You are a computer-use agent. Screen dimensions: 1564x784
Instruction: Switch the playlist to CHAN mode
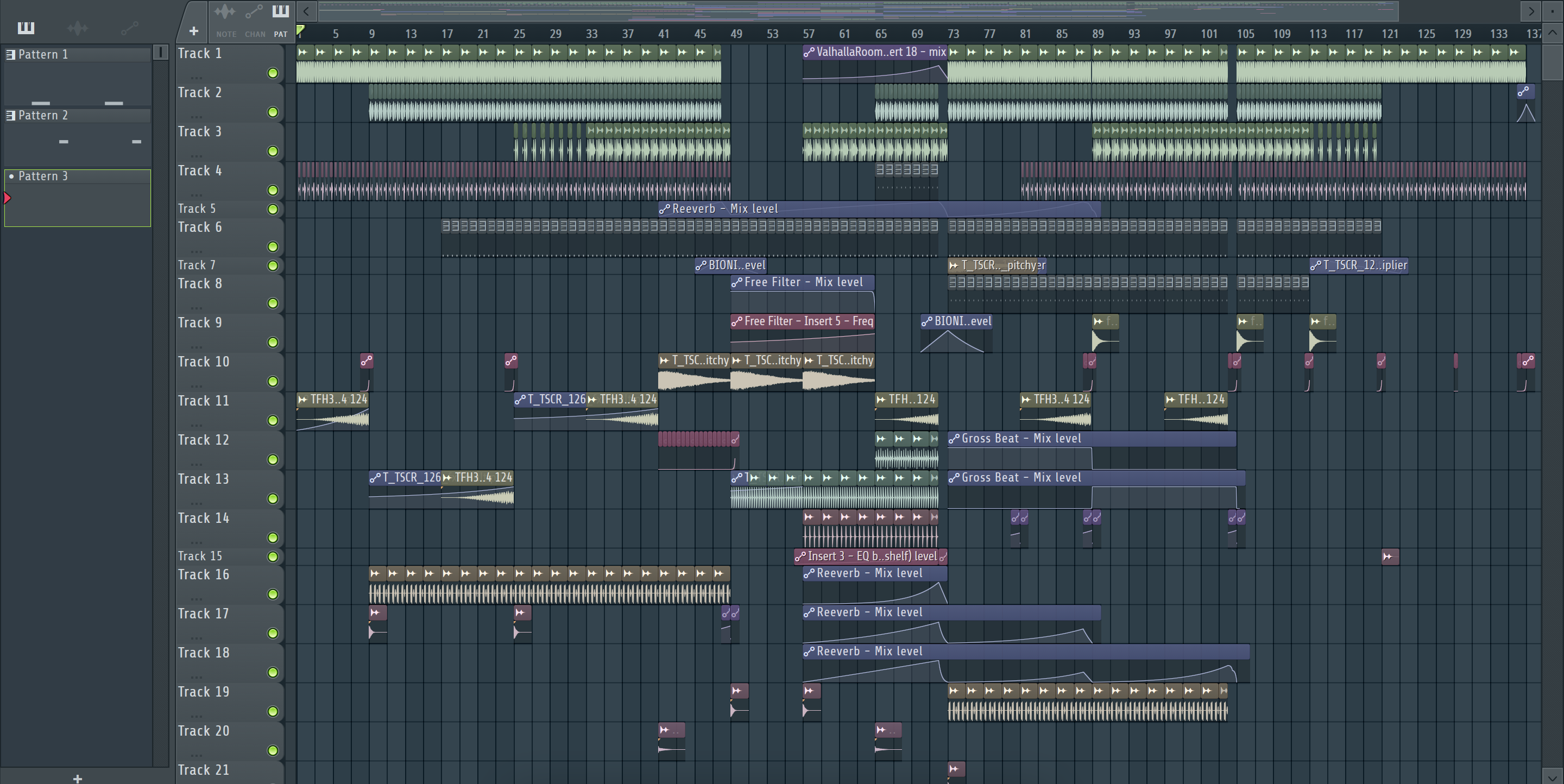254,20
